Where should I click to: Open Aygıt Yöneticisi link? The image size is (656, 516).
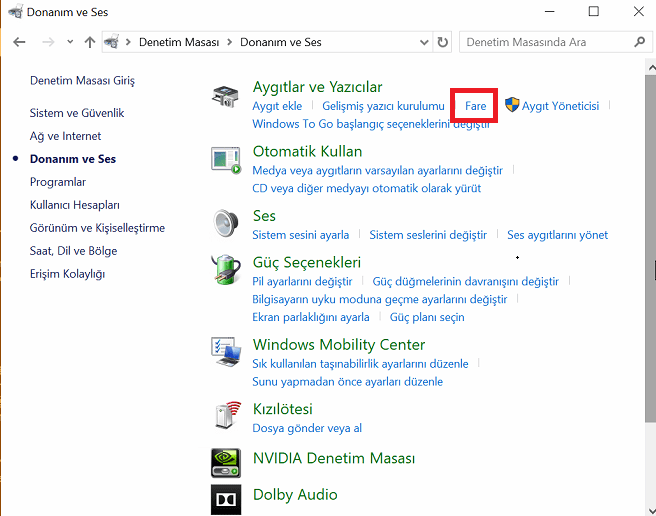pos(560,106)
